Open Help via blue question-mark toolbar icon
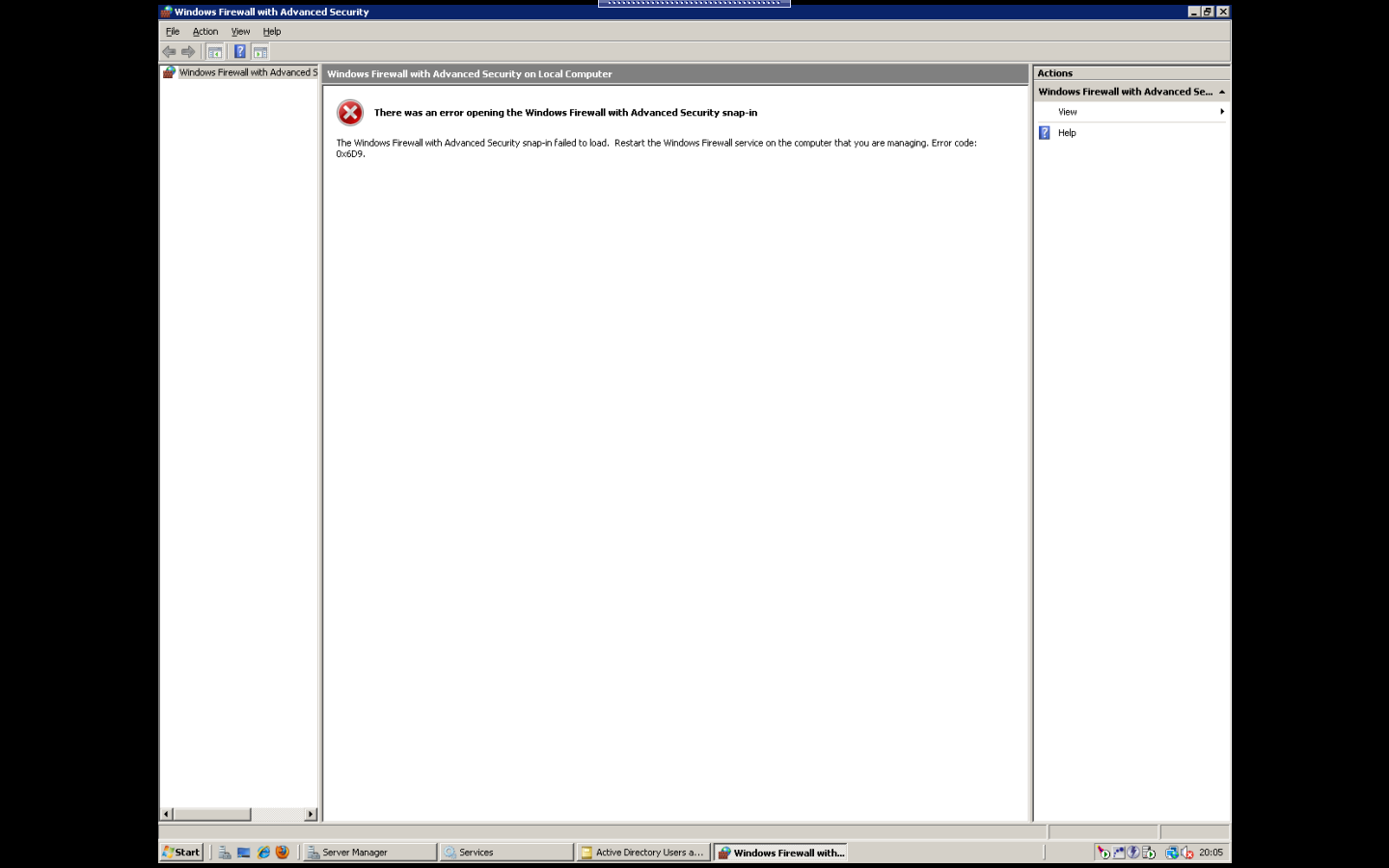The height and width of the screenshot is (868, 1389). pos(240,52)
